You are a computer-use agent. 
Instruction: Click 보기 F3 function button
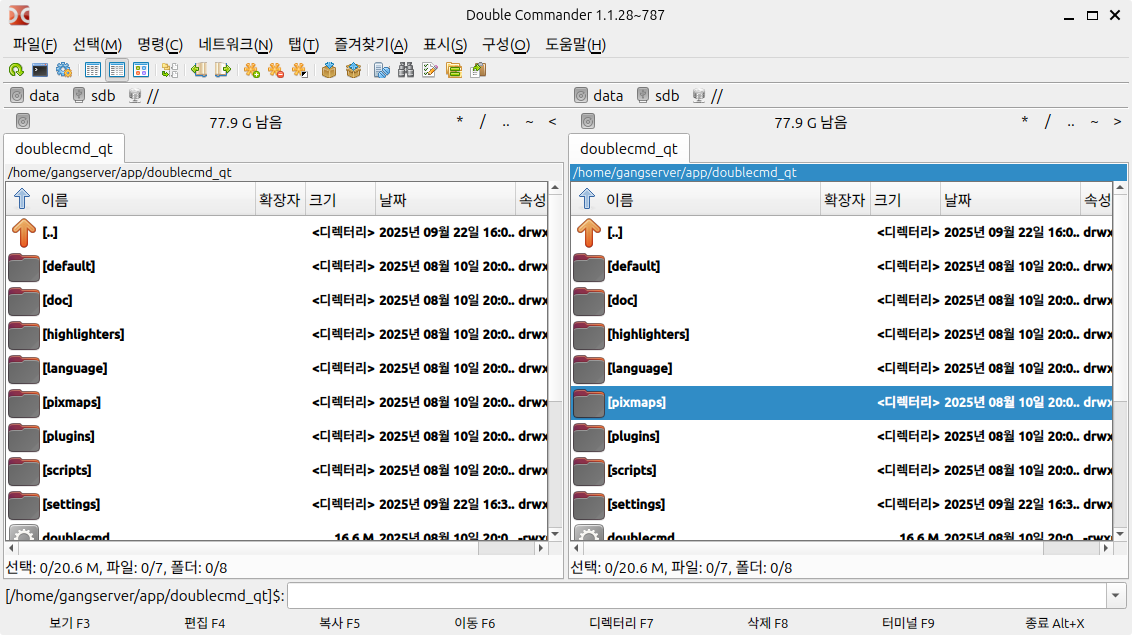point(69,623)
